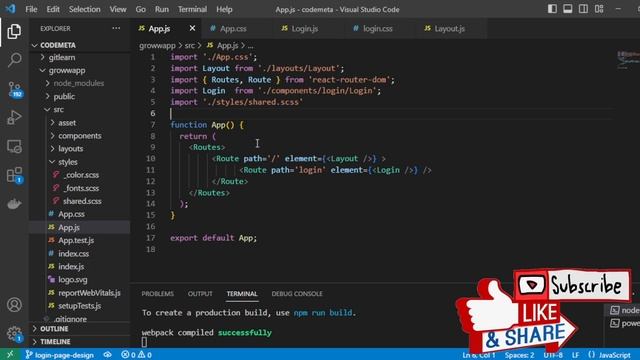Open Remote Explorer view

14,146
